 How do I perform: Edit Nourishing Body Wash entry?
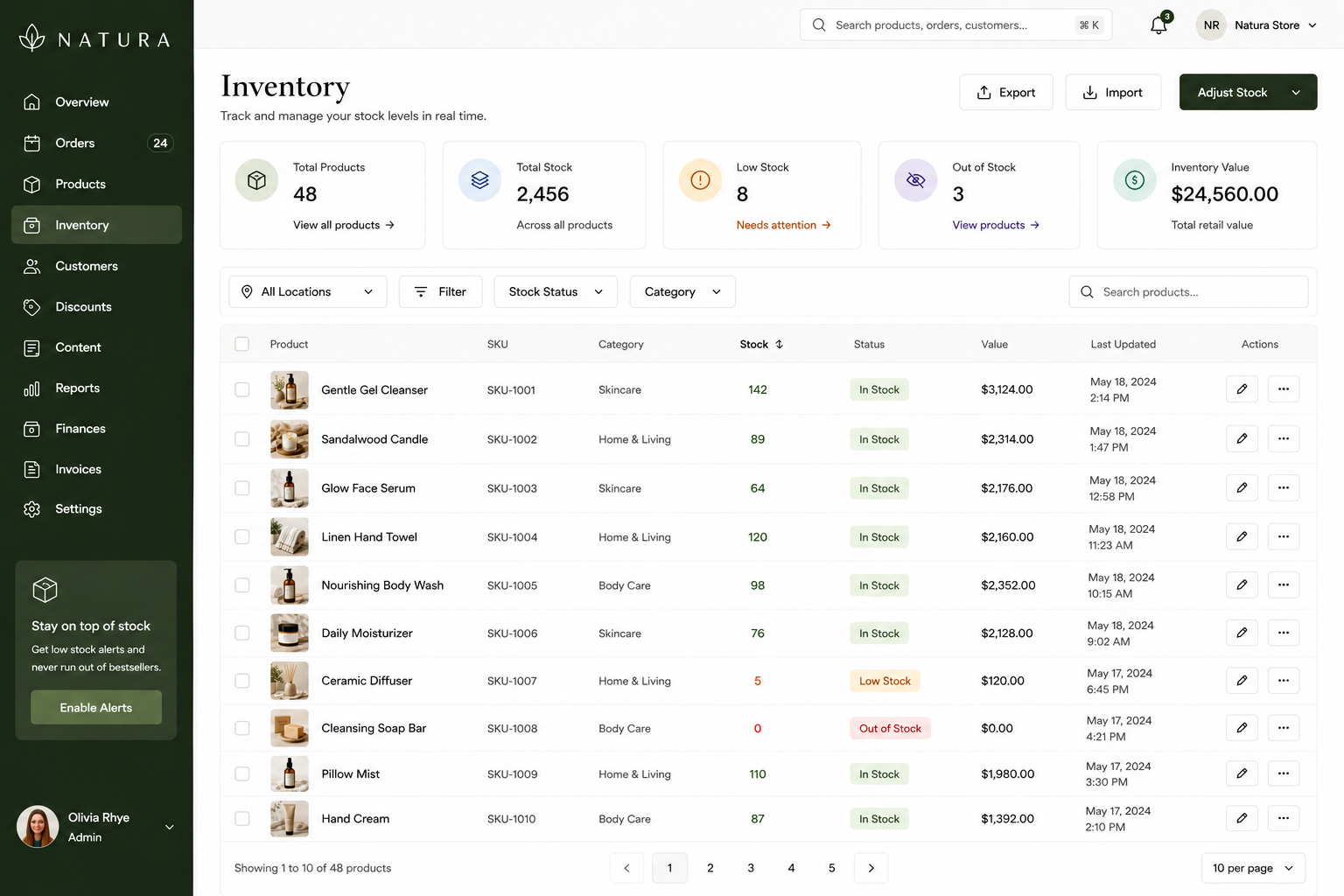pyautogui.click(x=1242, y=584)
